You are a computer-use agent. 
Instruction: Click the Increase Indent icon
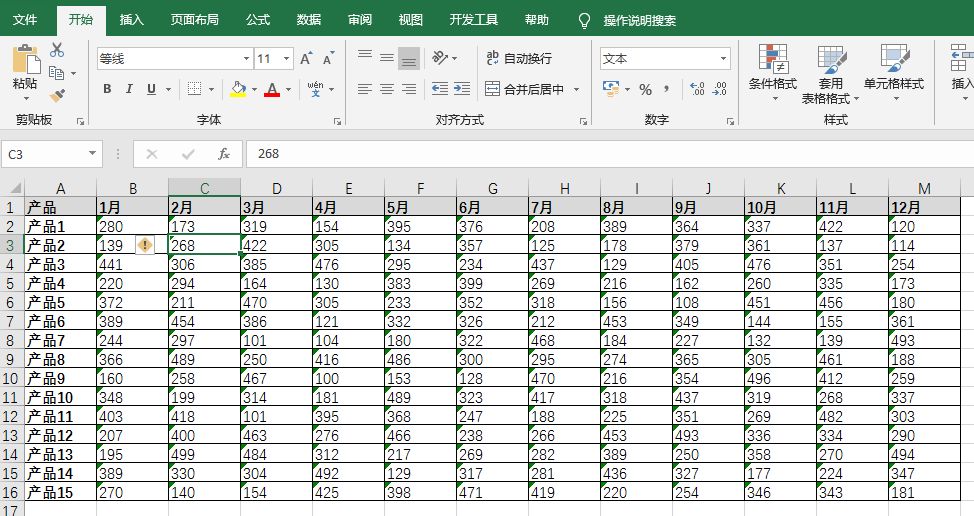(x=462, y=89)
